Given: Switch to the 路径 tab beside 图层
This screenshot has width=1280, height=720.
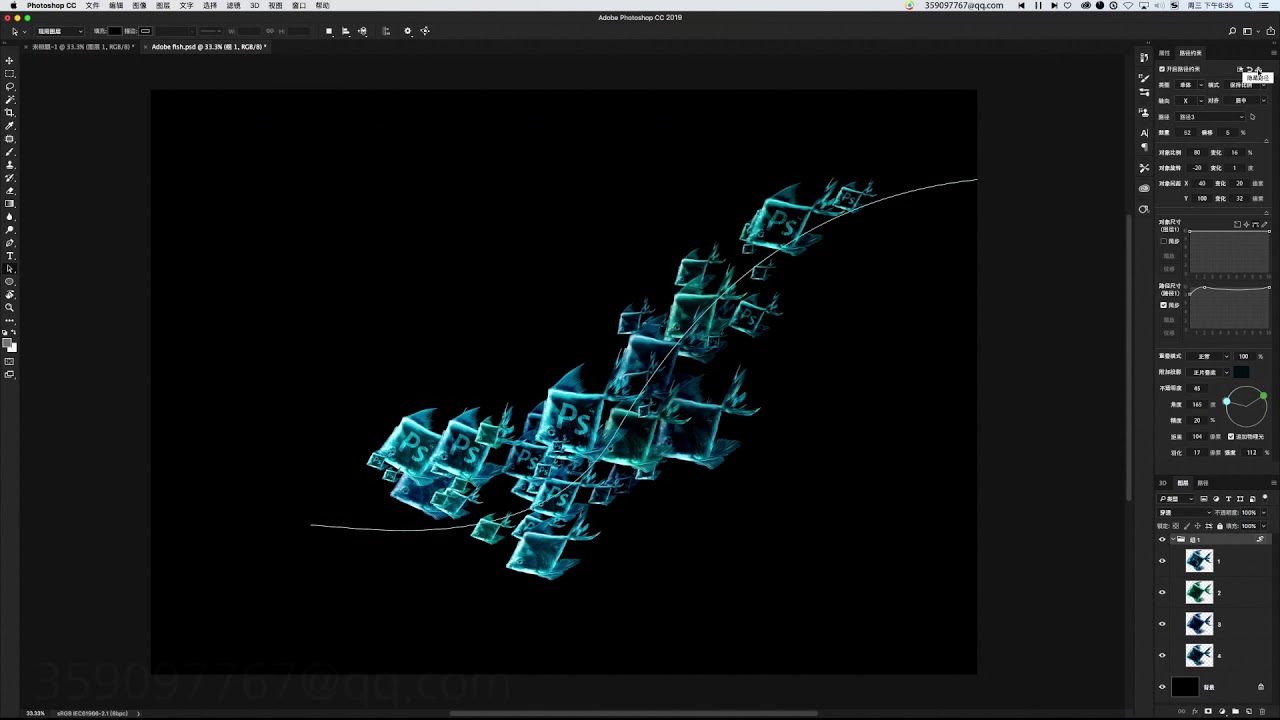Looking at the screenshot, I should [1203, 483].
